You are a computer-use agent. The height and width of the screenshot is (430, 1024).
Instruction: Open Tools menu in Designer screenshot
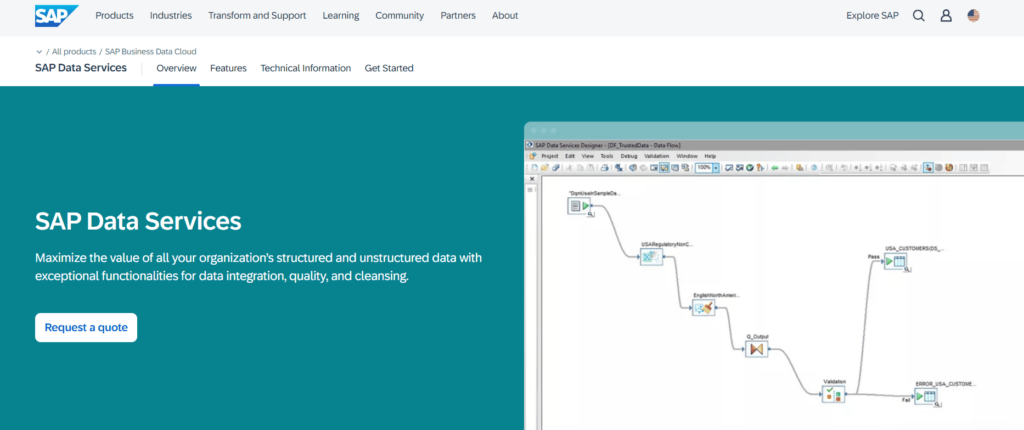[607, 156]
